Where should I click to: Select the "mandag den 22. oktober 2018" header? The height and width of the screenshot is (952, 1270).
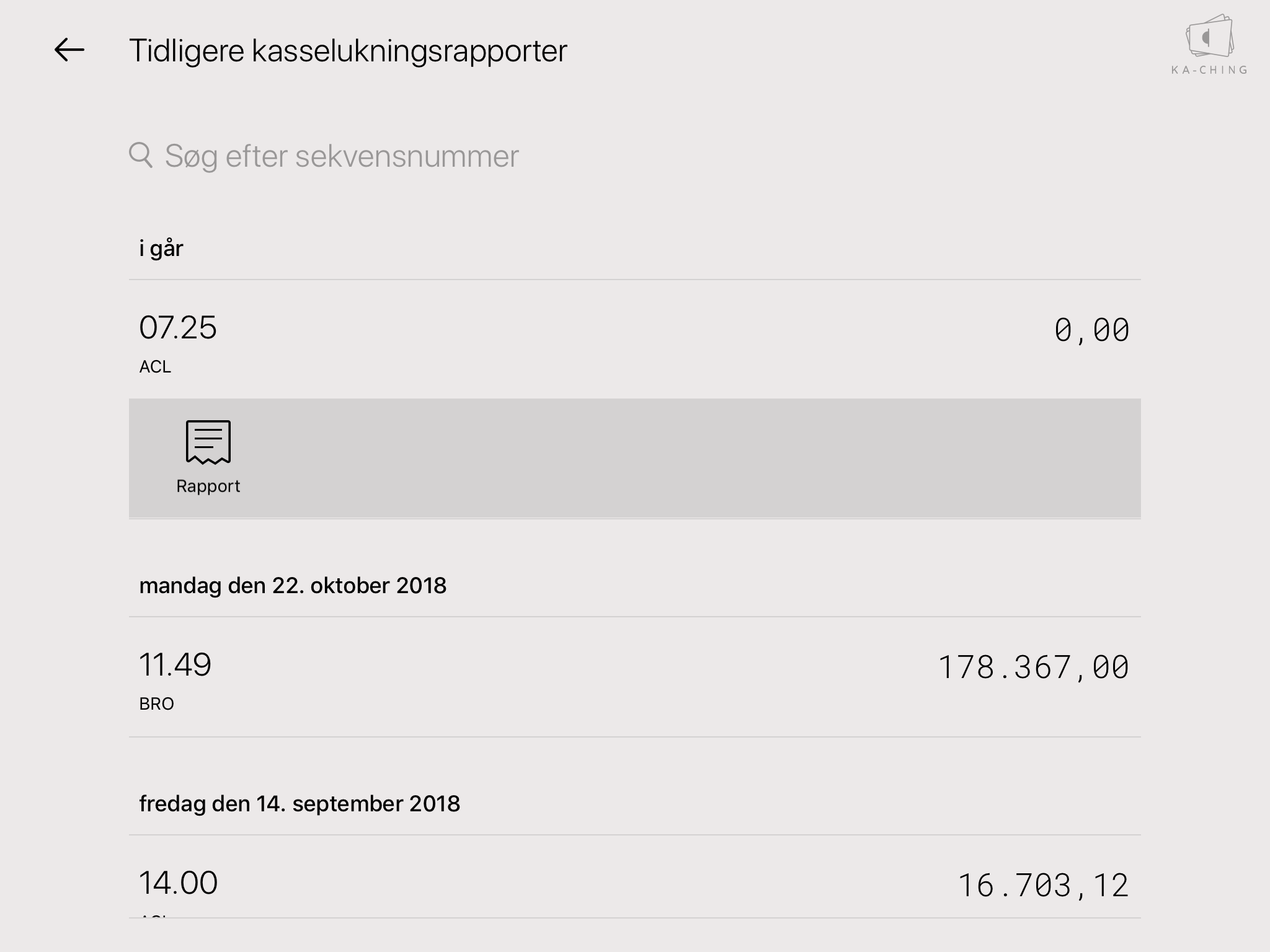pyautogui.click(x=293, y=586)
